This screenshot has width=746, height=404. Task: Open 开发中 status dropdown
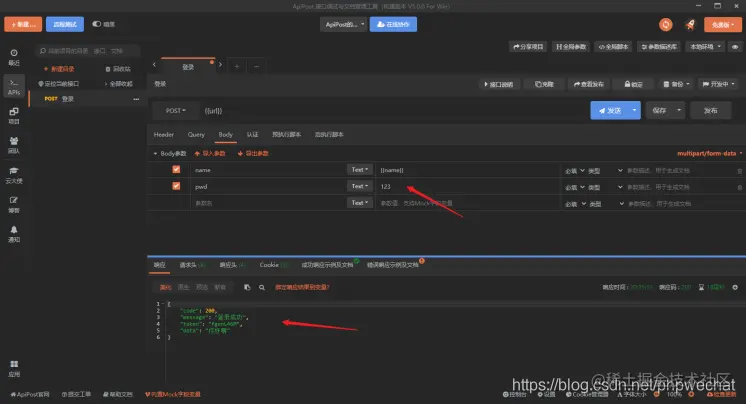718,84
